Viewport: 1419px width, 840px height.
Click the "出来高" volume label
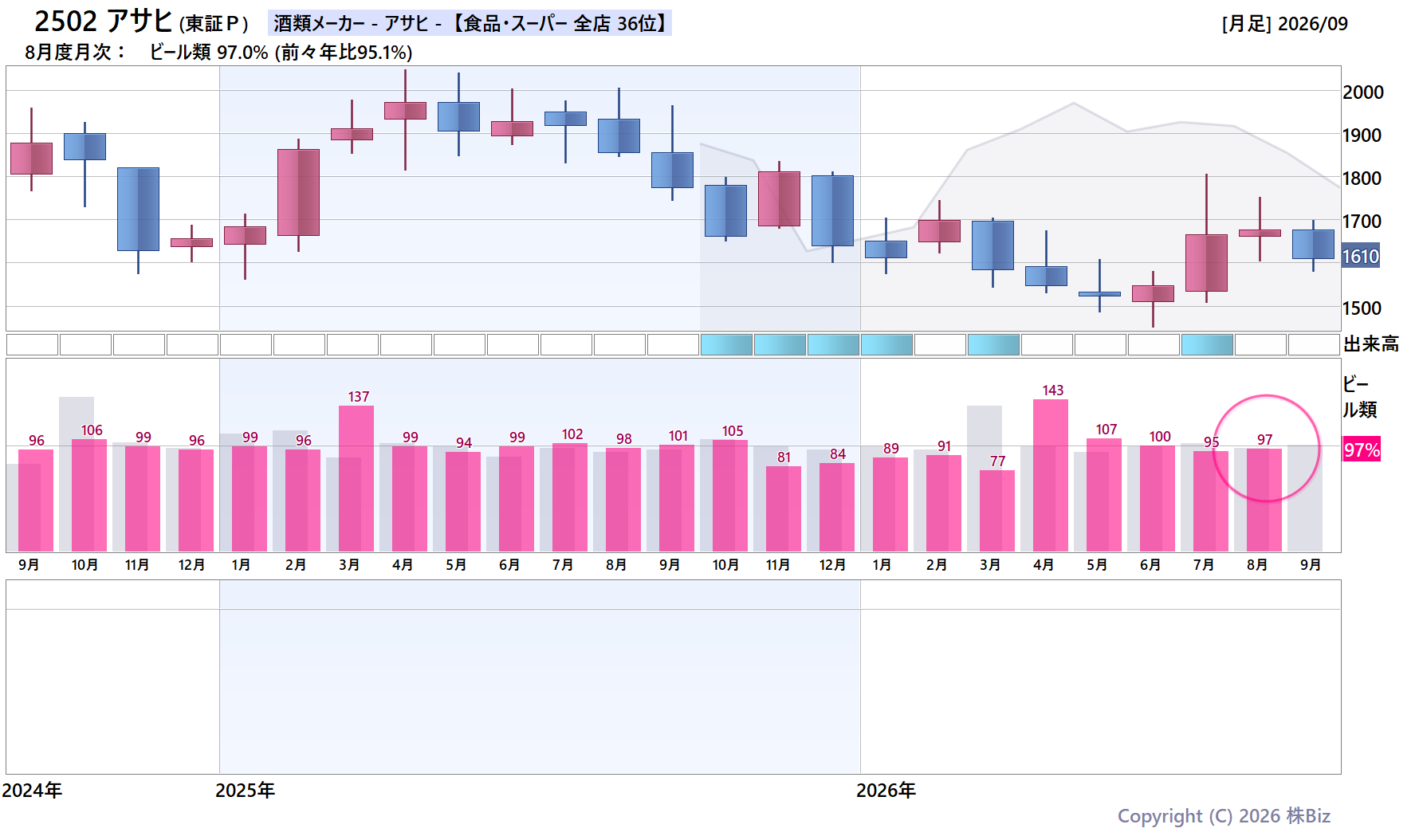tap(1371, 344)
